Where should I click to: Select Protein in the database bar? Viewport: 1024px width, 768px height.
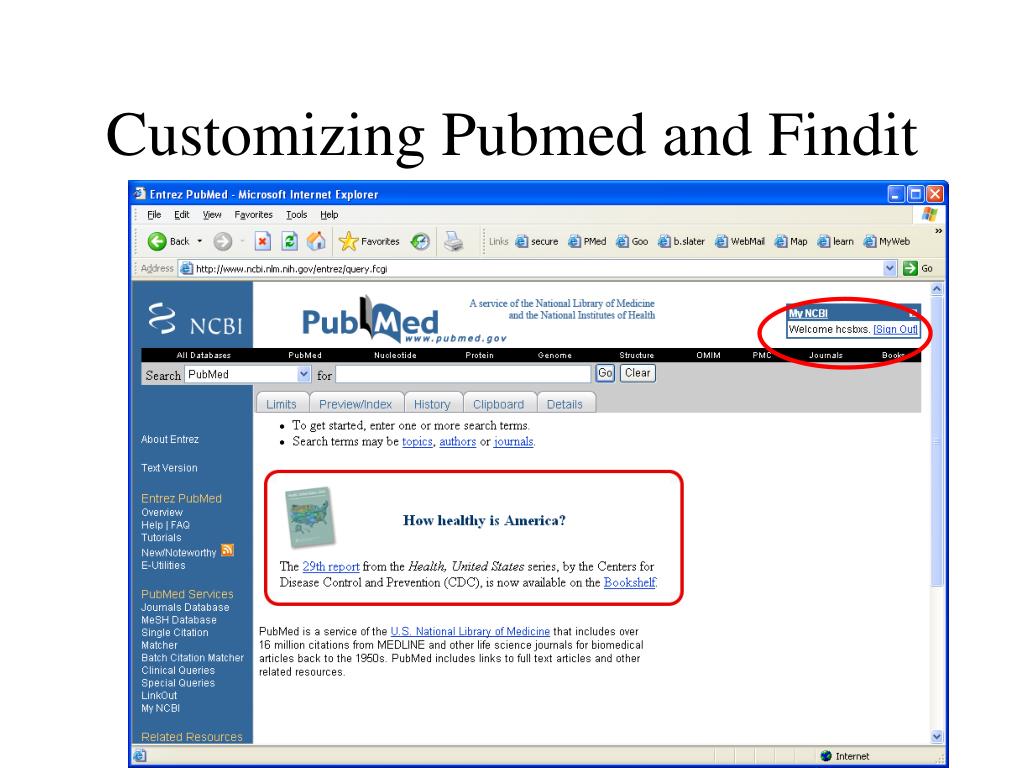(x=479, y=355)
